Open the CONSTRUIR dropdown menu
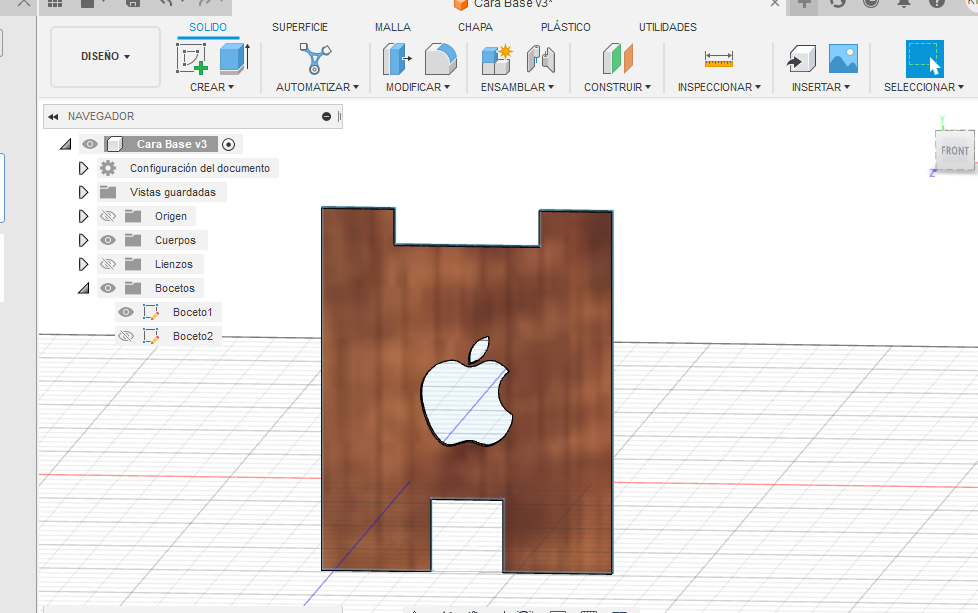978x613 pixels. (x=617, y=87)
